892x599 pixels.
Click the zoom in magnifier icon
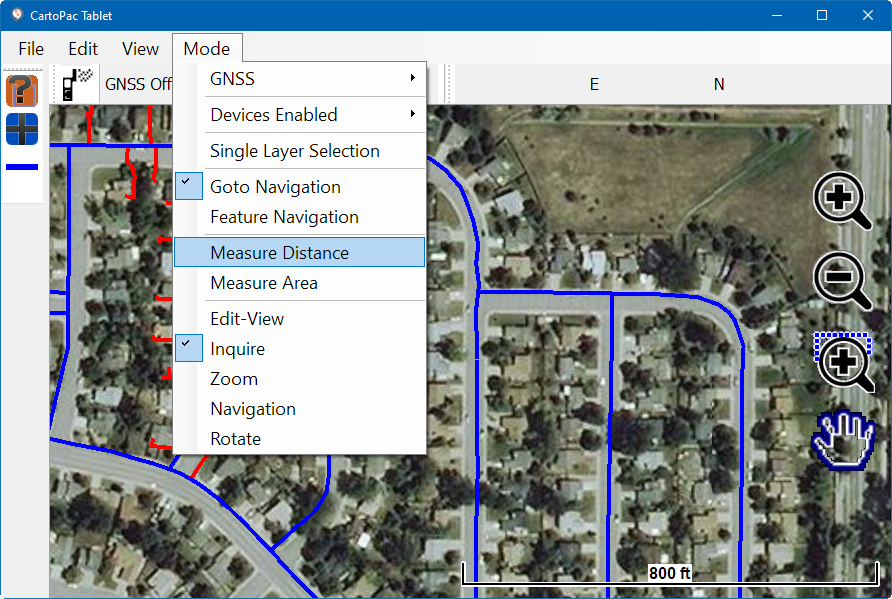844,201
